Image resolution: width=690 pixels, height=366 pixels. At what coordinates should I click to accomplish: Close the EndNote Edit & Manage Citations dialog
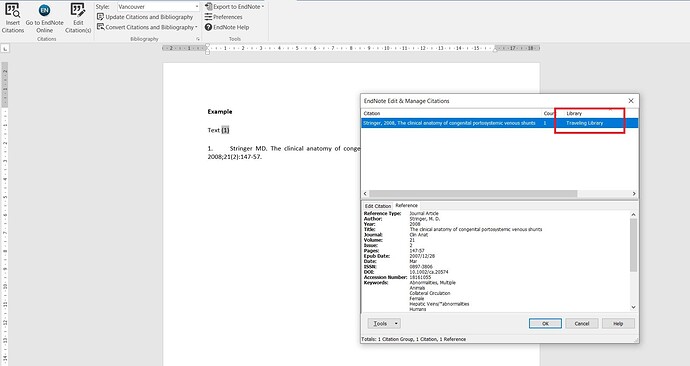click(631, 101)
